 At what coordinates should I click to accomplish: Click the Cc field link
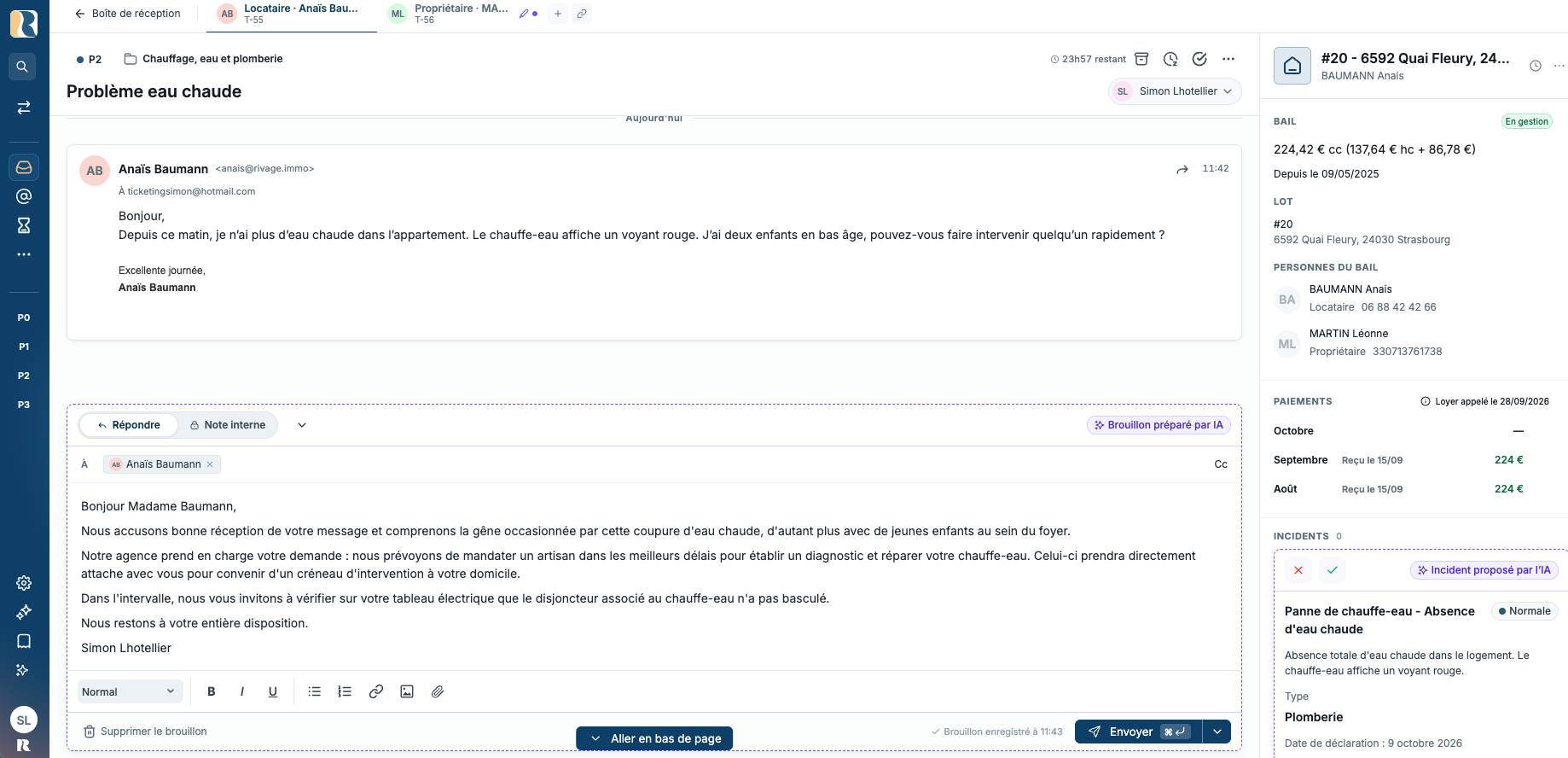click(1221, 464)
